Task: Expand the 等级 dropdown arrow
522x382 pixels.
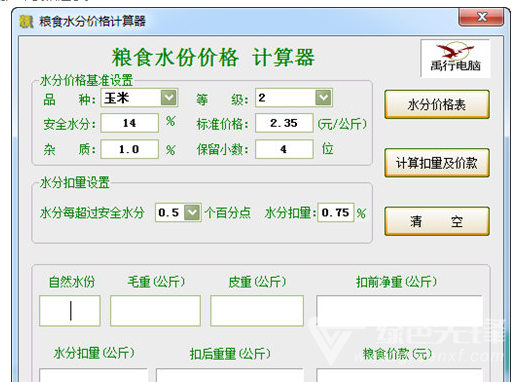Action: coord(323,98)
